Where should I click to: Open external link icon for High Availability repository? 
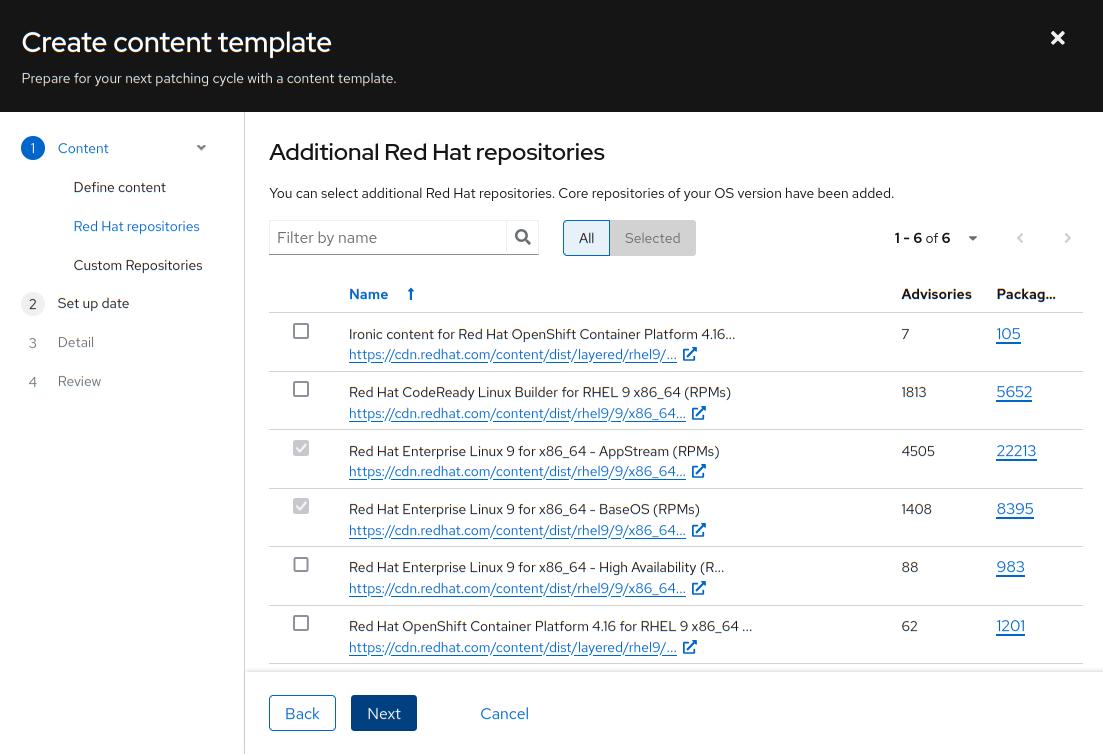pyautogui.click(x=698, y=588)
